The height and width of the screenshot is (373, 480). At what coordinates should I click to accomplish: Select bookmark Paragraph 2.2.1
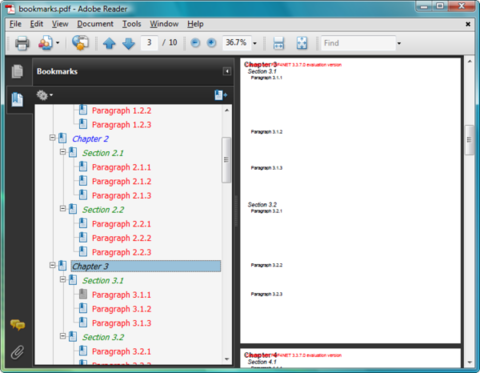click(x=121, y=224)
